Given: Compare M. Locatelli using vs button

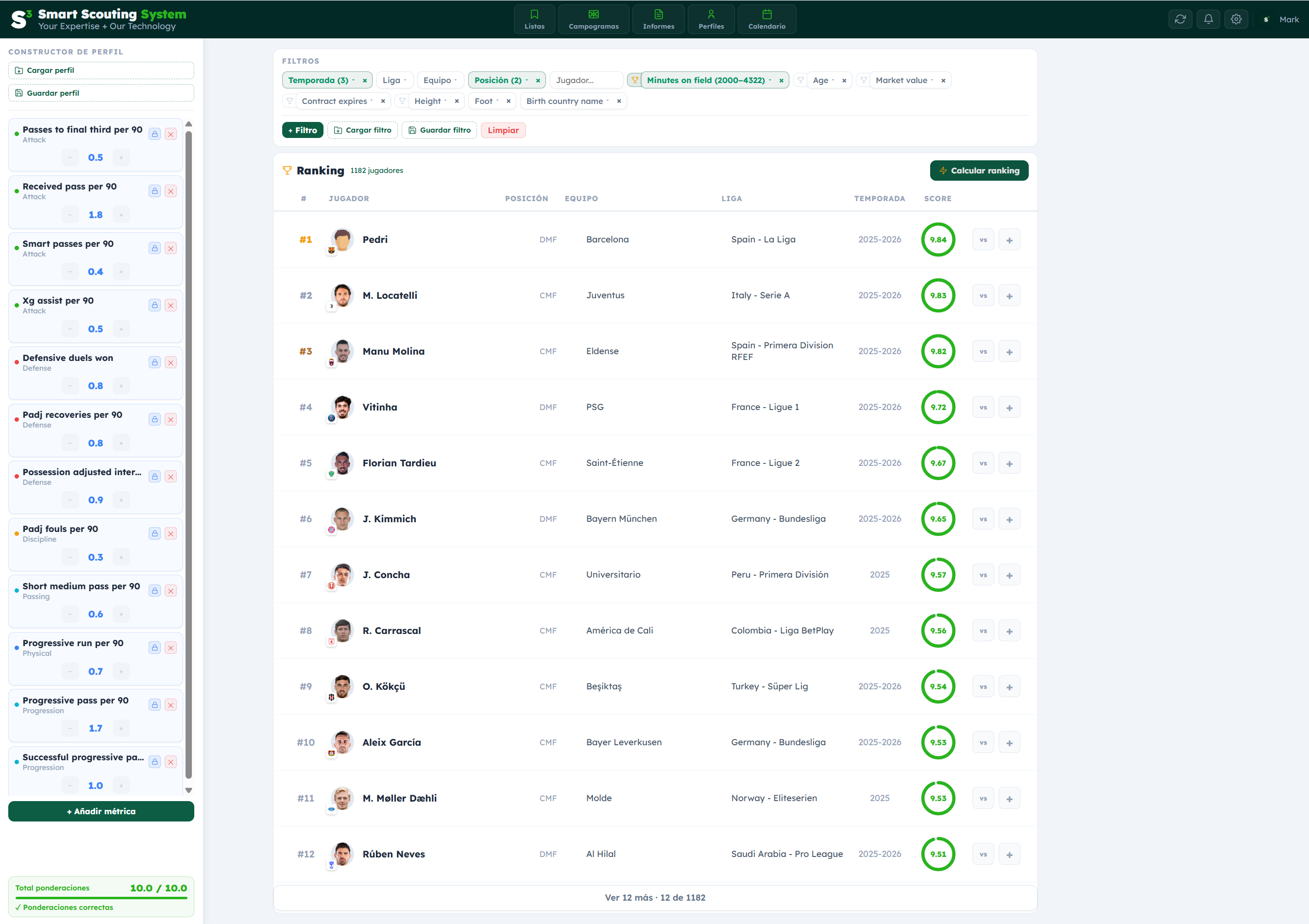Looking at the screenshot, I should pos(983,295).
